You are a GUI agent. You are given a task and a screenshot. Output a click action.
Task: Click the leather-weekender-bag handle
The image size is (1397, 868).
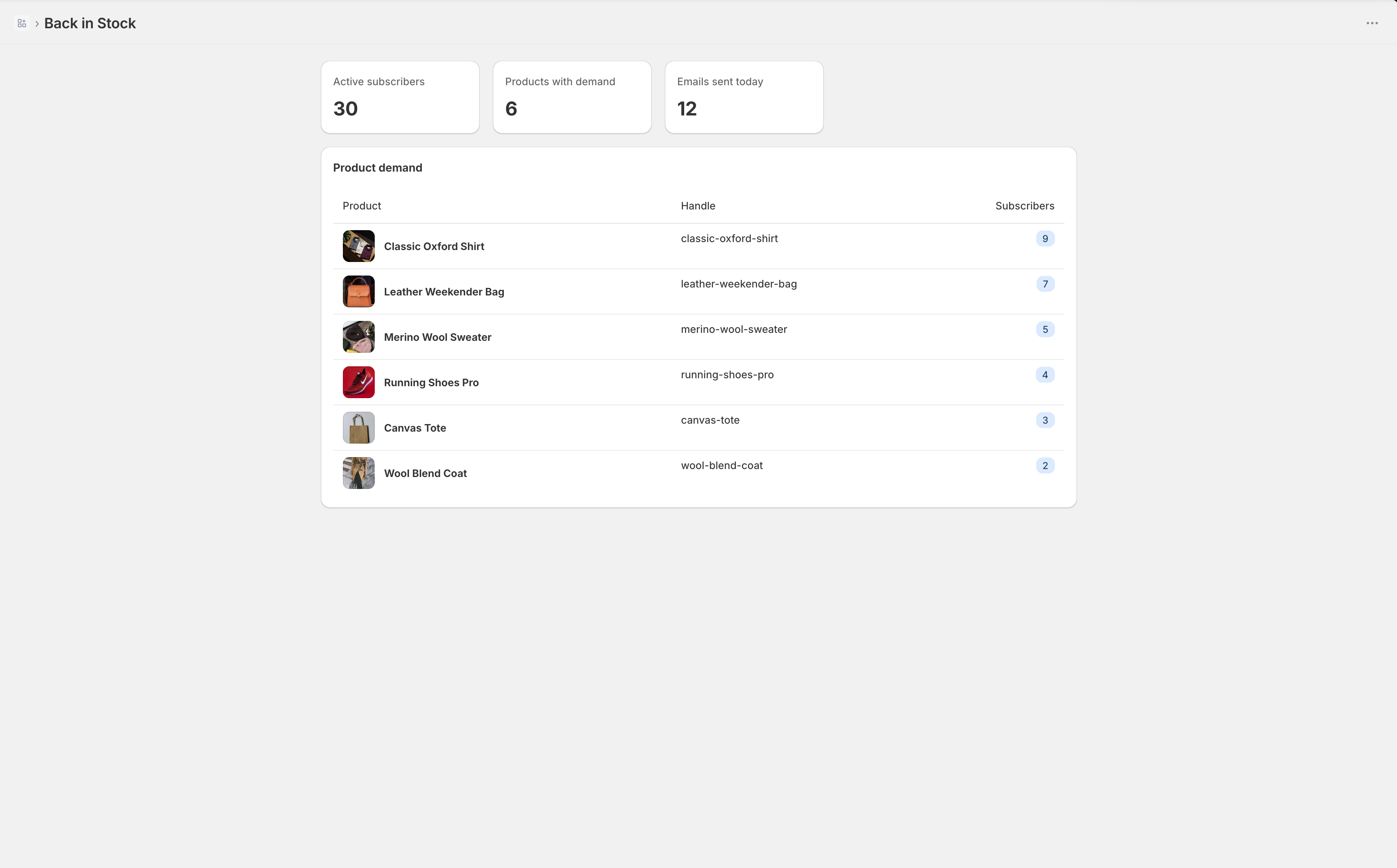[739, 284]
